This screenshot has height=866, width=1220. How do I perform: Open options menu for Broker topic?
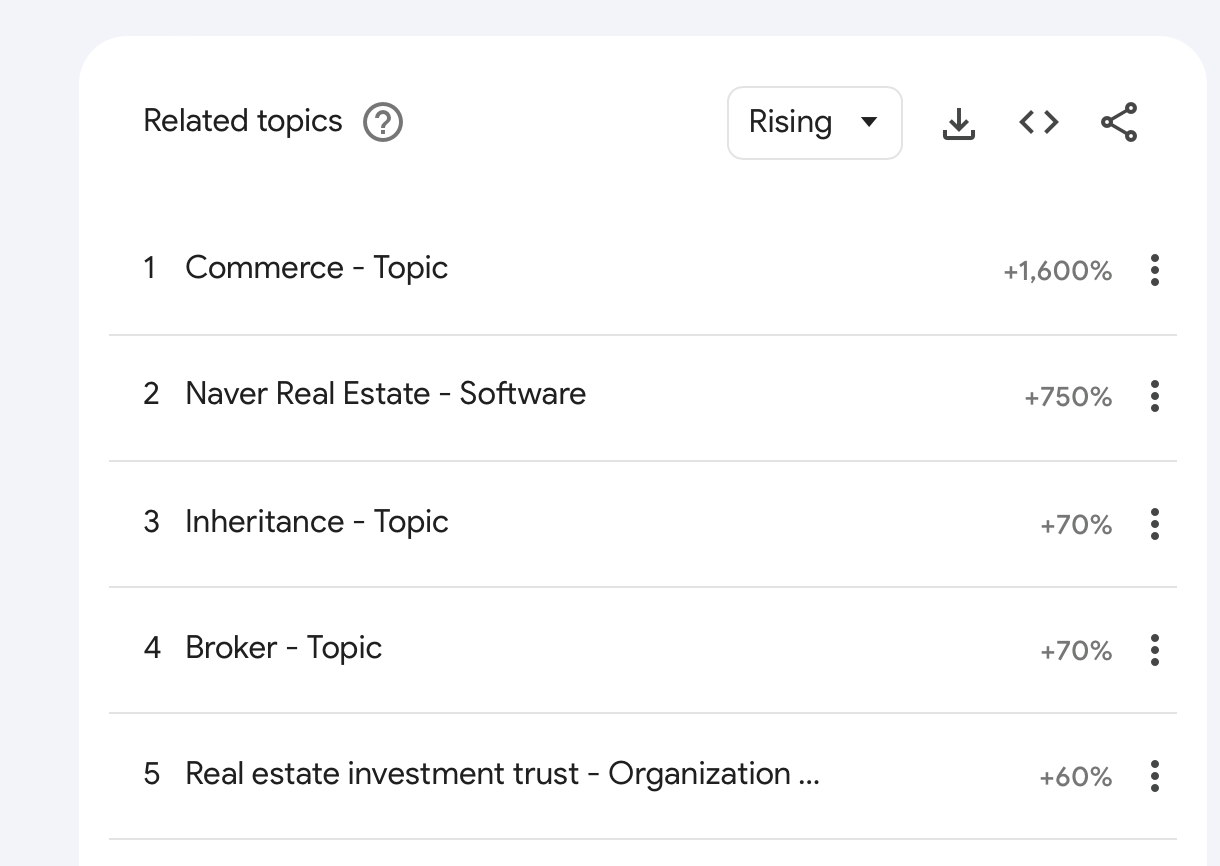pos(1154,650)
